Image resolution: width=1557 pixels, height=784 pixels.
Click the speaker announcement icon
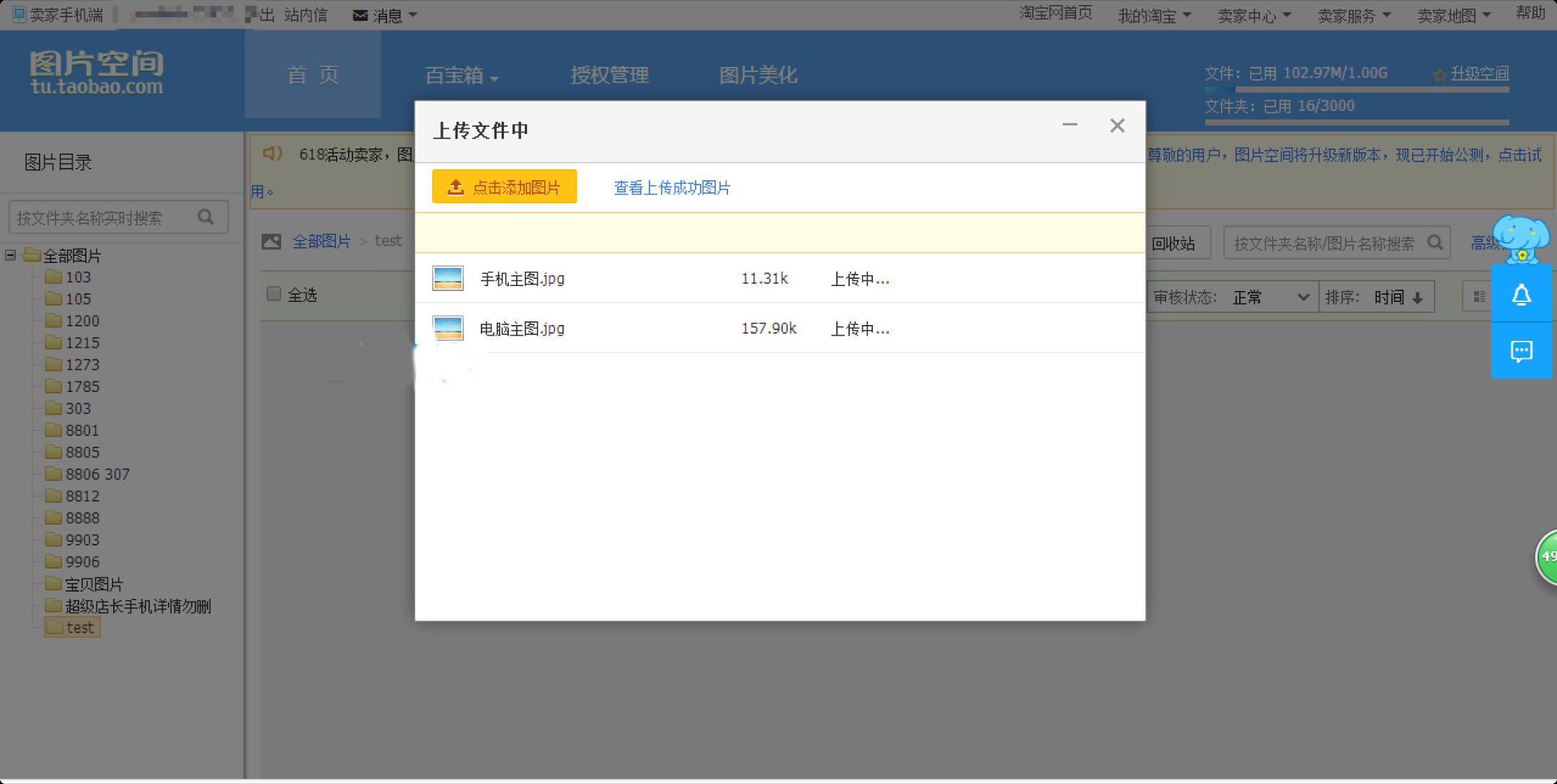point(272,153)
